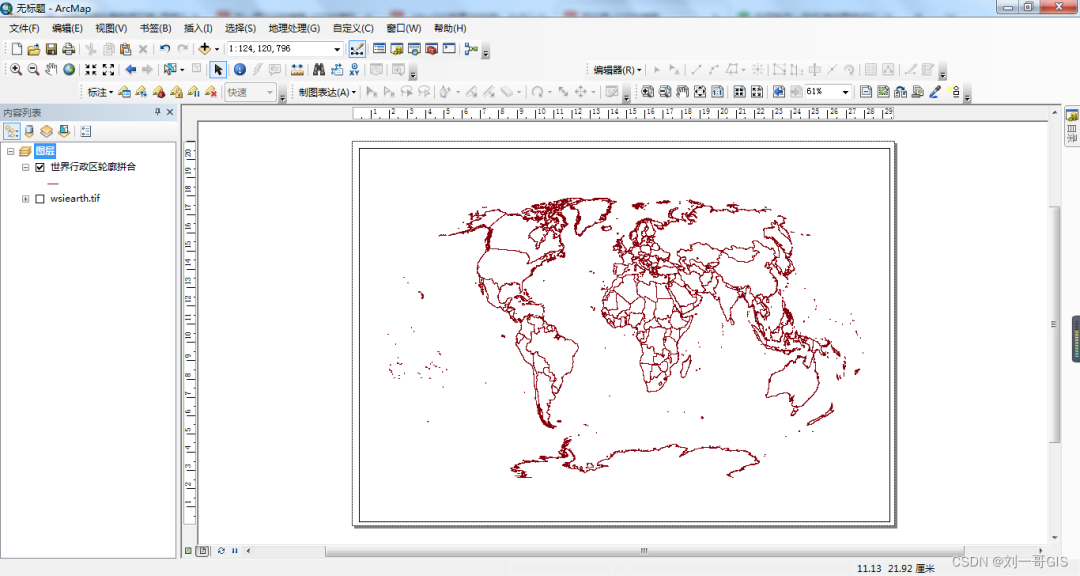The image size is (1080, 576).
Task: Undo the last action
Action: 165,49
